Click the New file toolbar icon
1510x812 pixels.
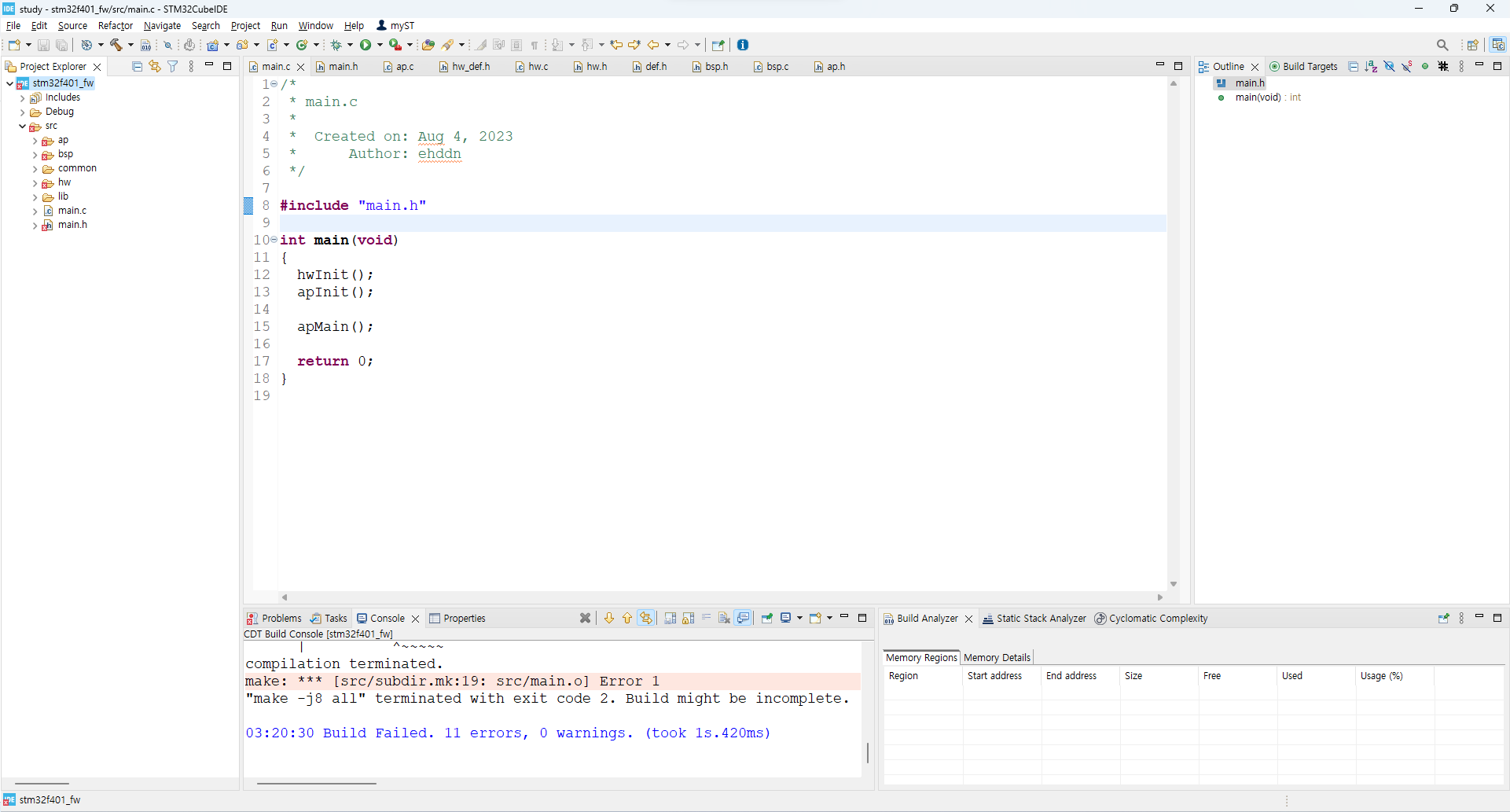[15, 45]
